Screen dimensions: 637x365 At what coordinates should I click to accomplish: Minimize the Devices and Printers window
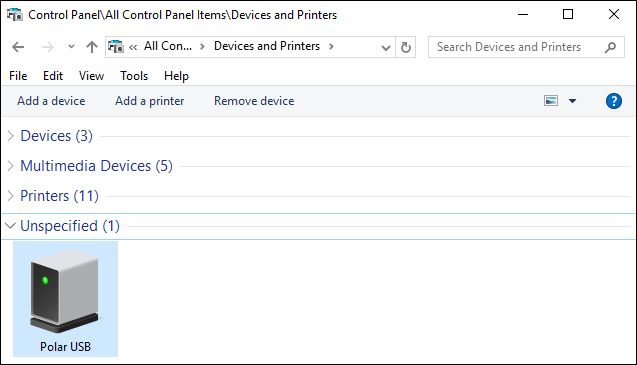523,15
